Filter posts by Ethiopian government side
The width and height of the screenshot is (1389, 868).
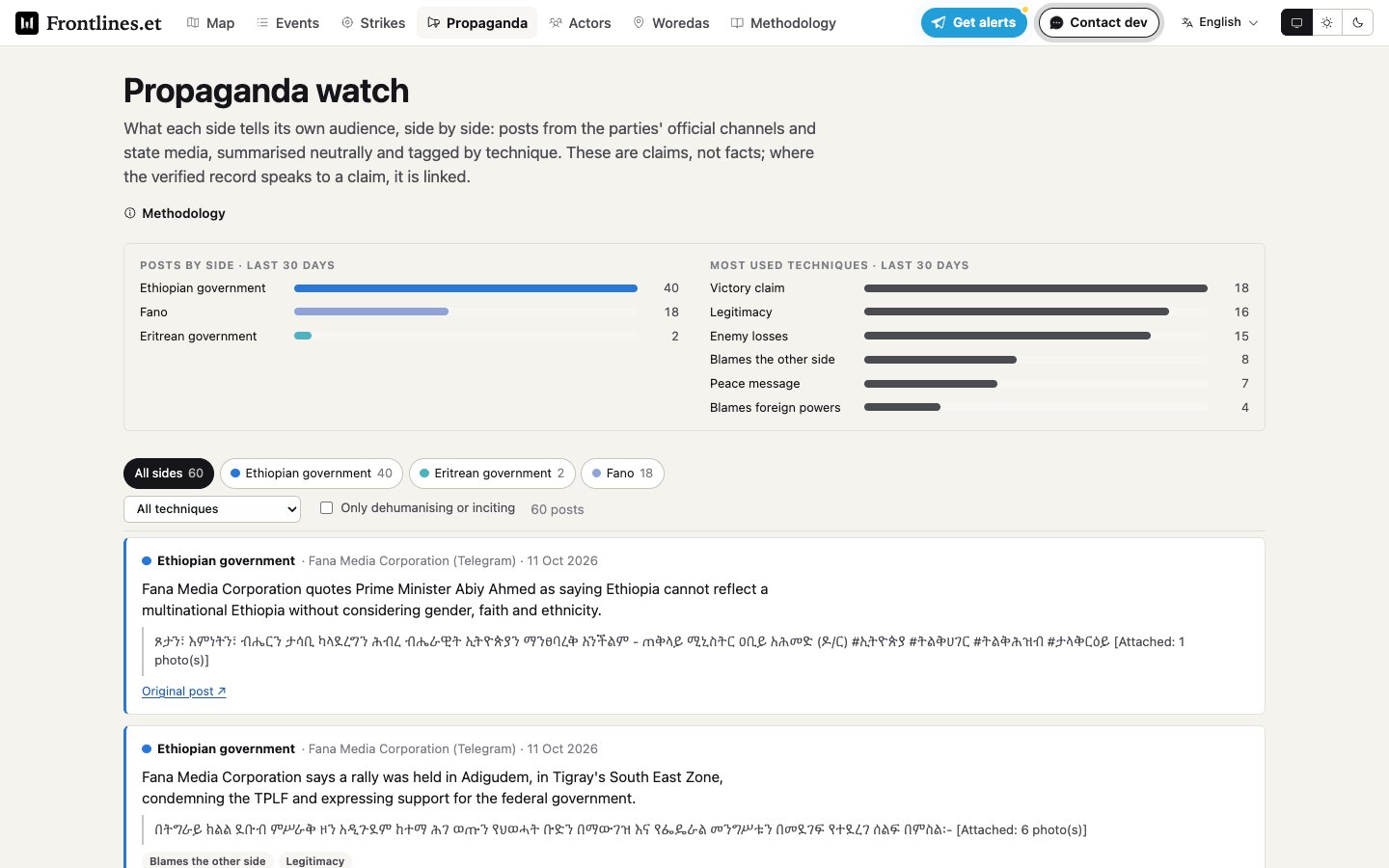[x=312, y=474]
